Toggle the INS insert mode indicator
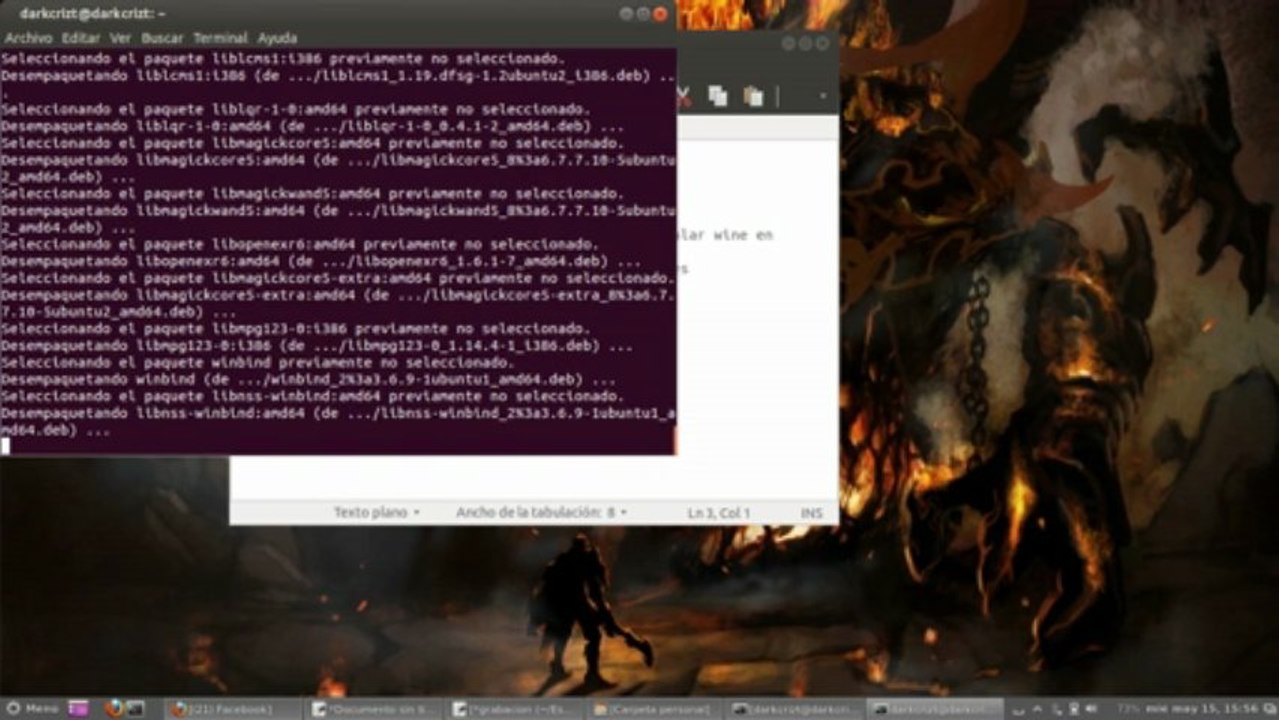This screenshot has height=720, width=1279. click(x=811, y=513)
